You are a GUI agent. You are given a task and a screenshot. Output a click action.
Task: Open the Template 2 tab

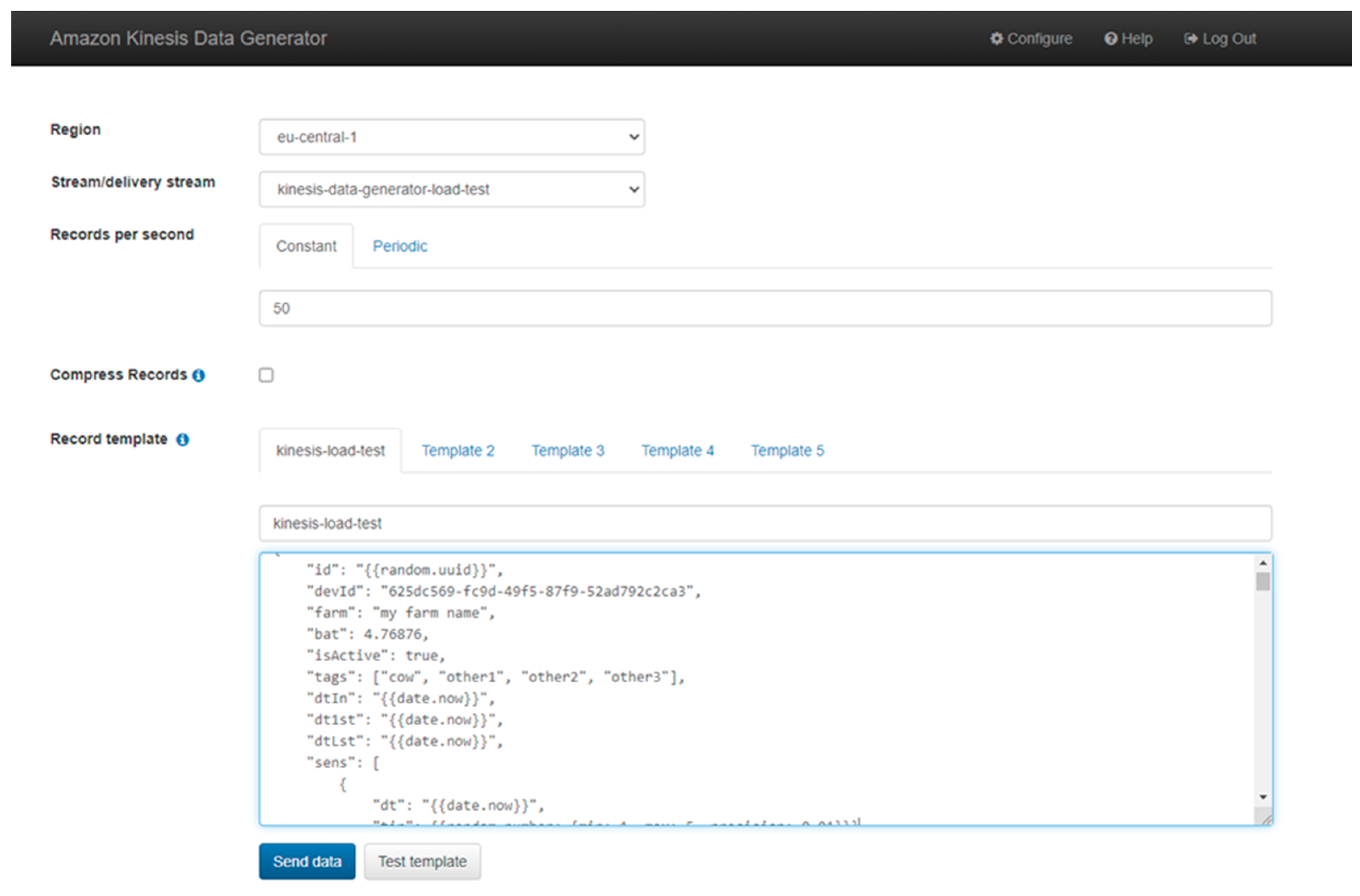click(x=458, y=451)
